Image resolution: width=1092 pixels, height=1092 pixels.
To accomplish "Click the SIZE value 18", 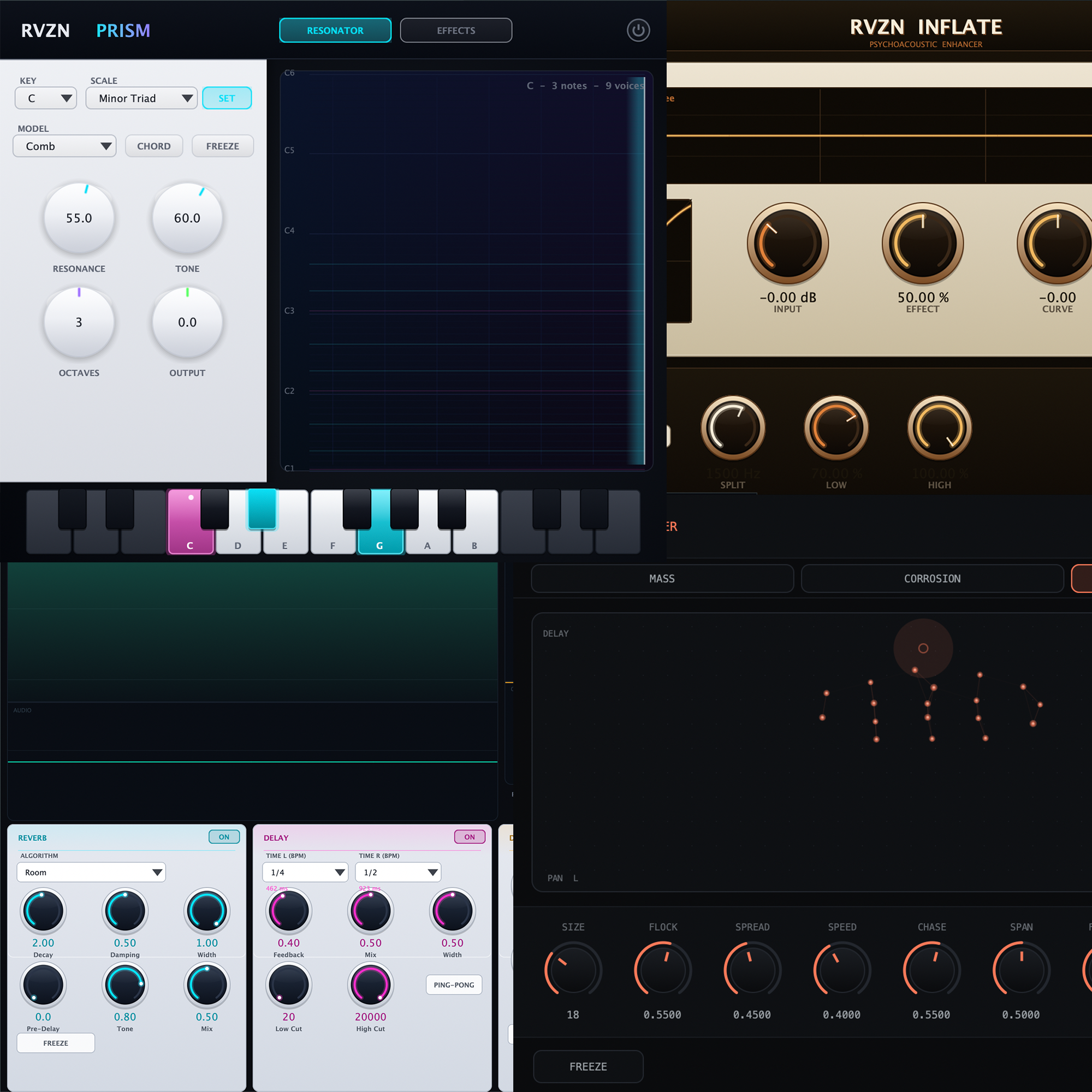I will coord(573,1014).
